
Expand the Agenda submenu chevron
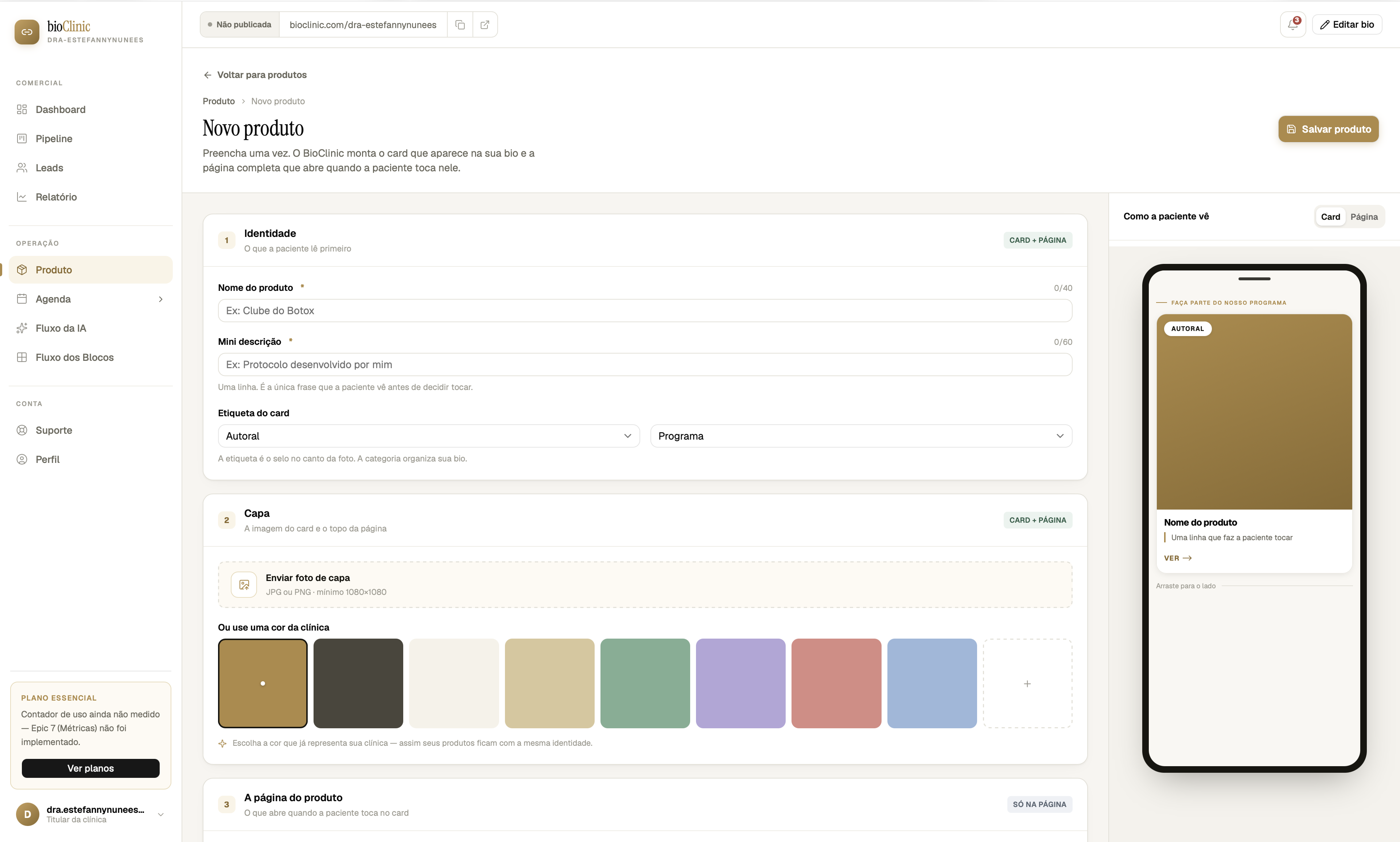pyautogui.click(x=161, y=299)
